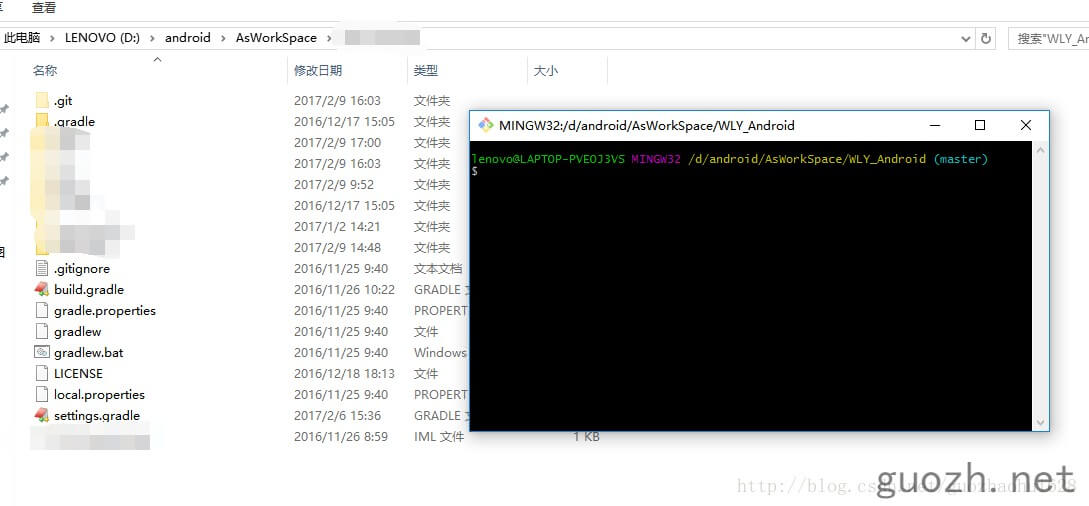The height and width of the screenshot is (506, 1089).
Task: Minimize the MINGW32 terminal window
Action: point(935,126)
